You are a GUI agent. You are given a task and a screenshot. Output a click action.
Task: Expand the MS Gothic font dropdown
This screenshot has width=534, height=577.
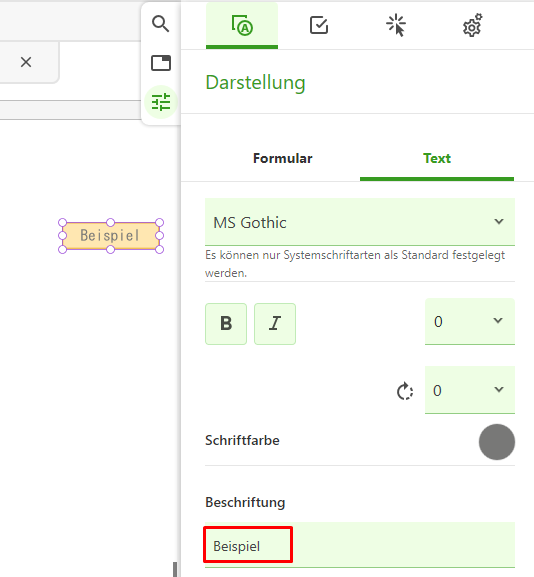point(360,222)
